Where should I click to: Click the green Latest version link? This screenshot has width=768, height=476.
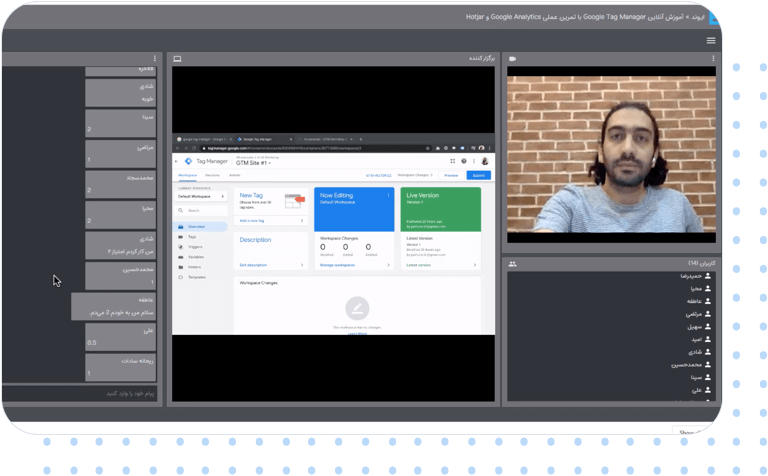419,265
